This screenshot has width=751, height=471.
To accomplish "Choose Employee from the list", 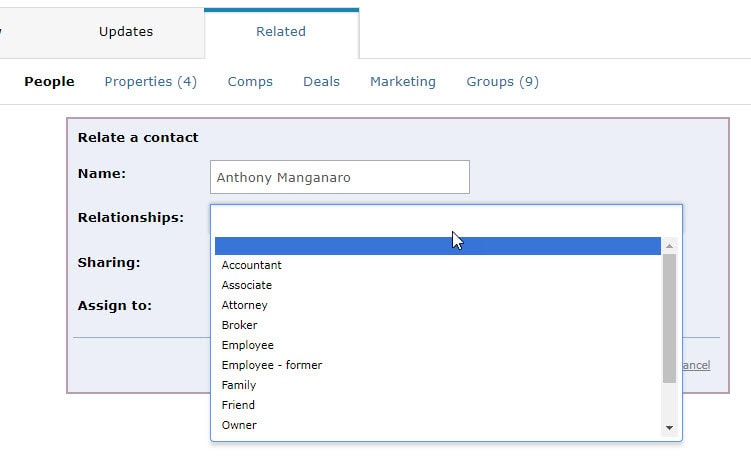I will tap(438, 345).
